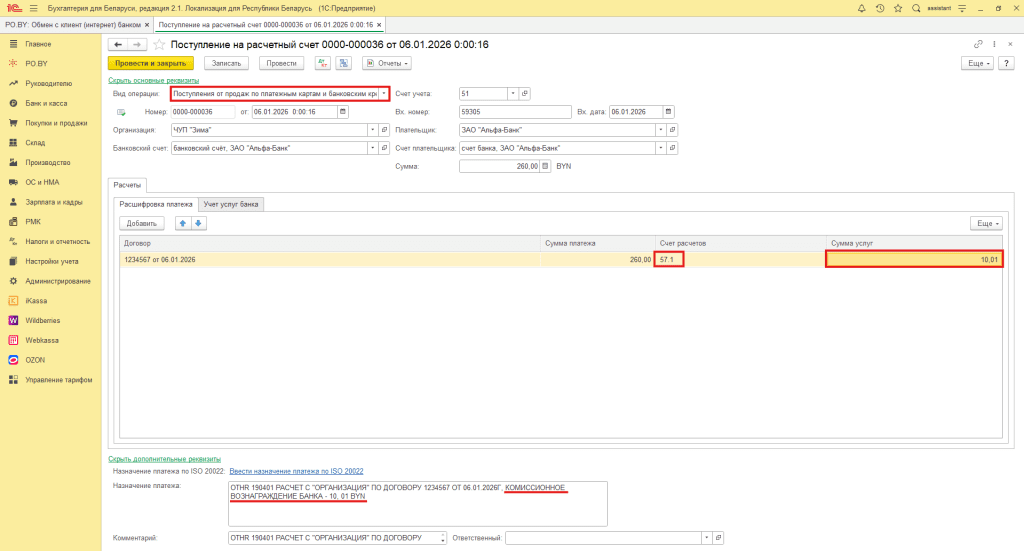Image resolution: width=1024 pixels, height=551 pixels.
Task: Star this document as favorite
Action: 160,45
